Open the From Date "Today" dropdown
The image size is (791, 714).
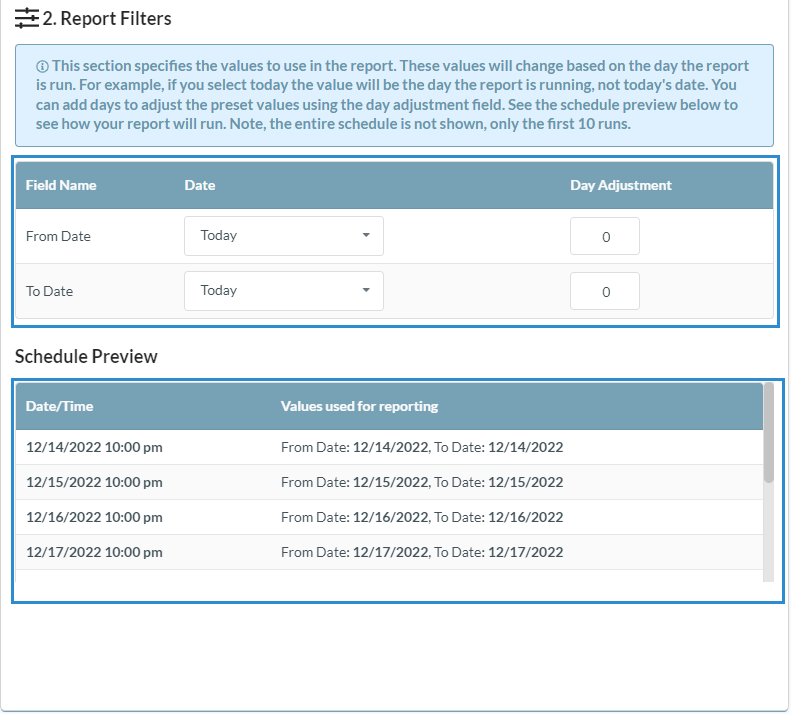tap(283, 236)
